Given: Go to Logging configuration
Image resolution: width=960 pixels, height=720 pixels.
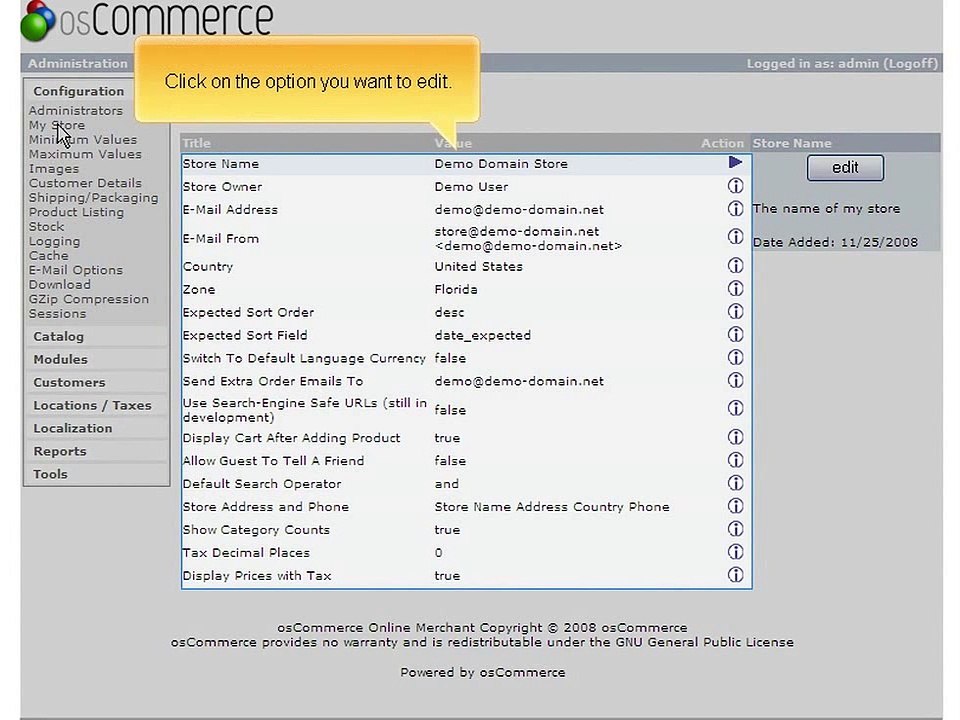Looking at the screenshot, I should [x=54, y=241].
